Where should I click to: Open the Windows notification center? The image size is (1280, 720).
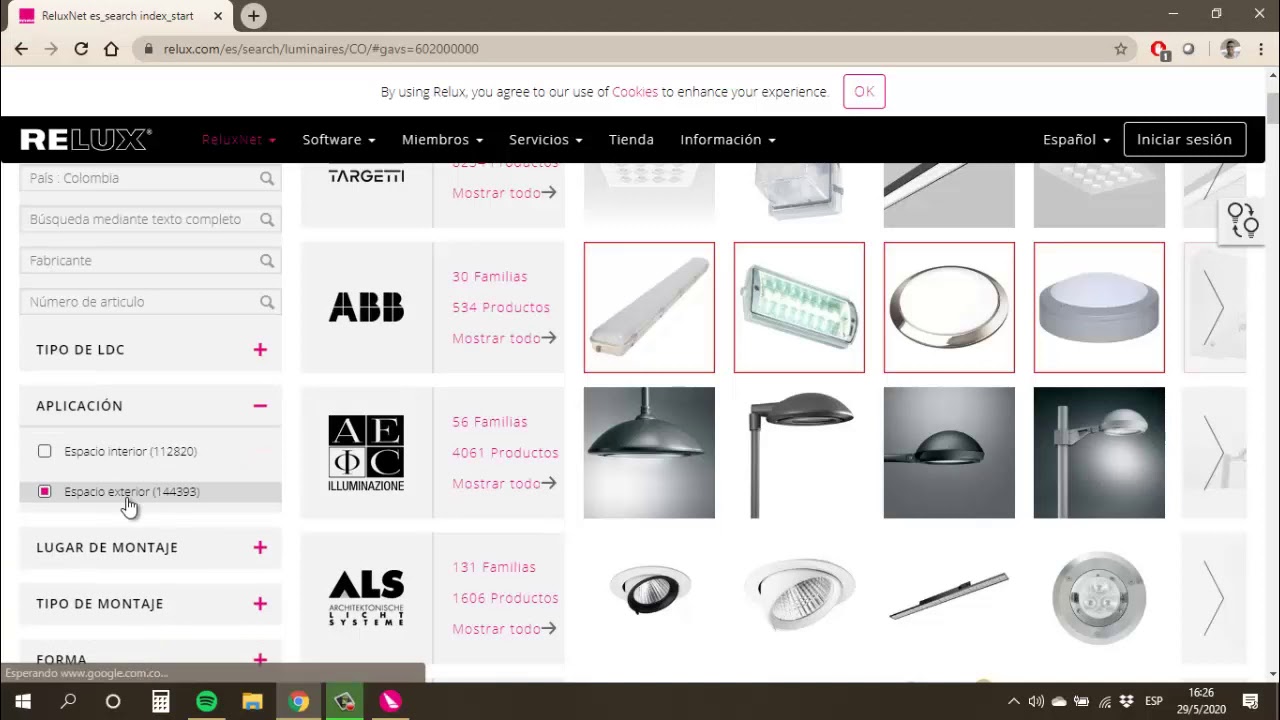[1250, 701]
